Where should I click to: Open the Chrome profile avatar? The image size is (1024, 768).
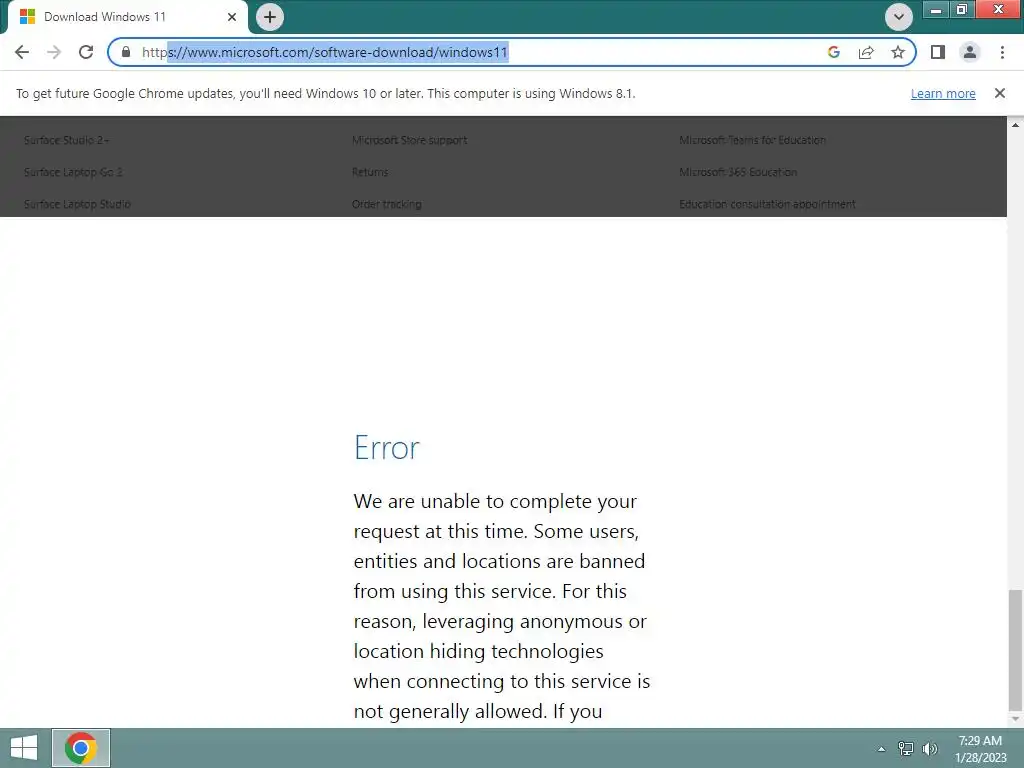click(970, 52)
